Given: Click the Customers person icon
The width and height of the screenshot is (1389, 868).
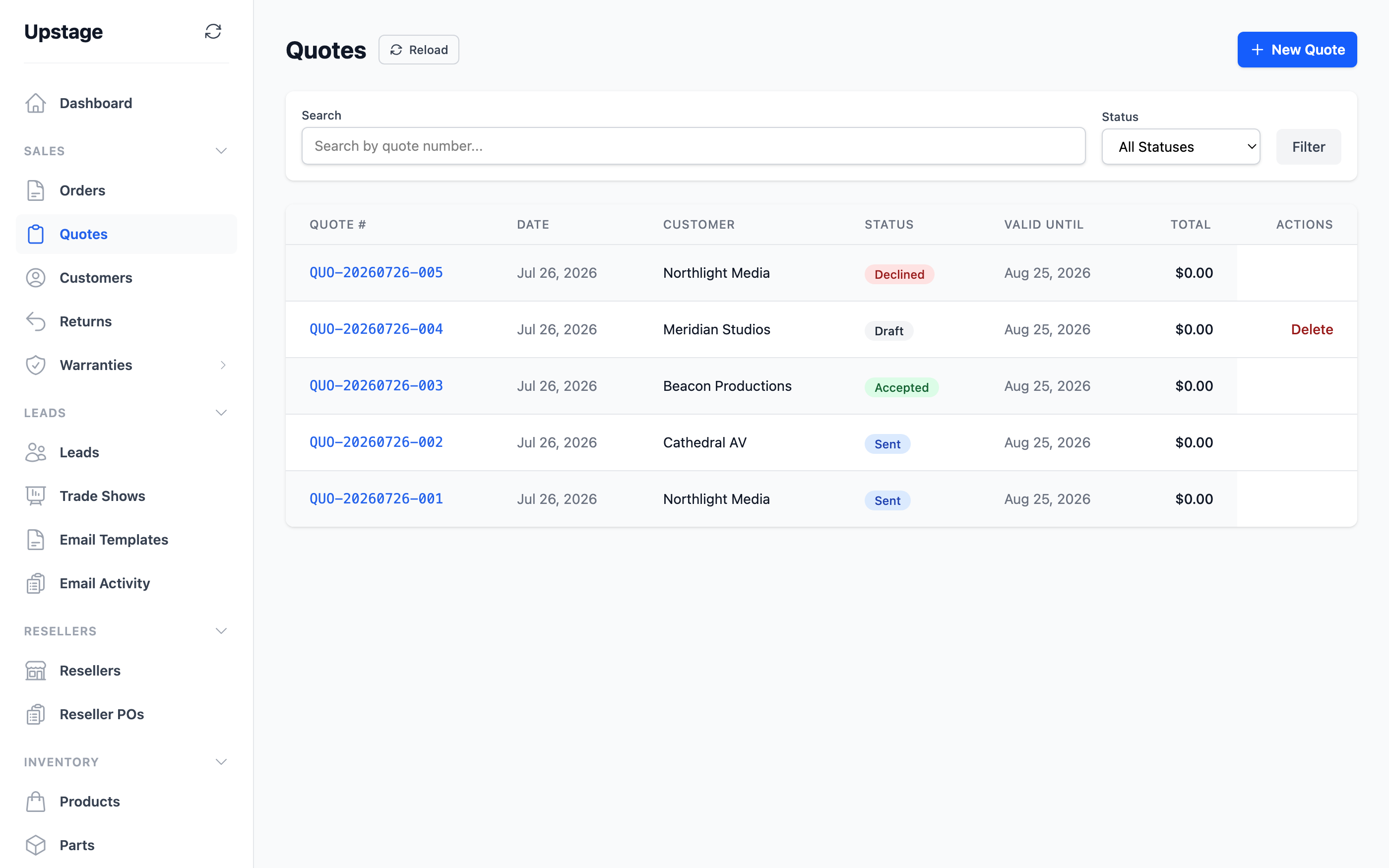Looking at the screenshot, I should [36, 278].
